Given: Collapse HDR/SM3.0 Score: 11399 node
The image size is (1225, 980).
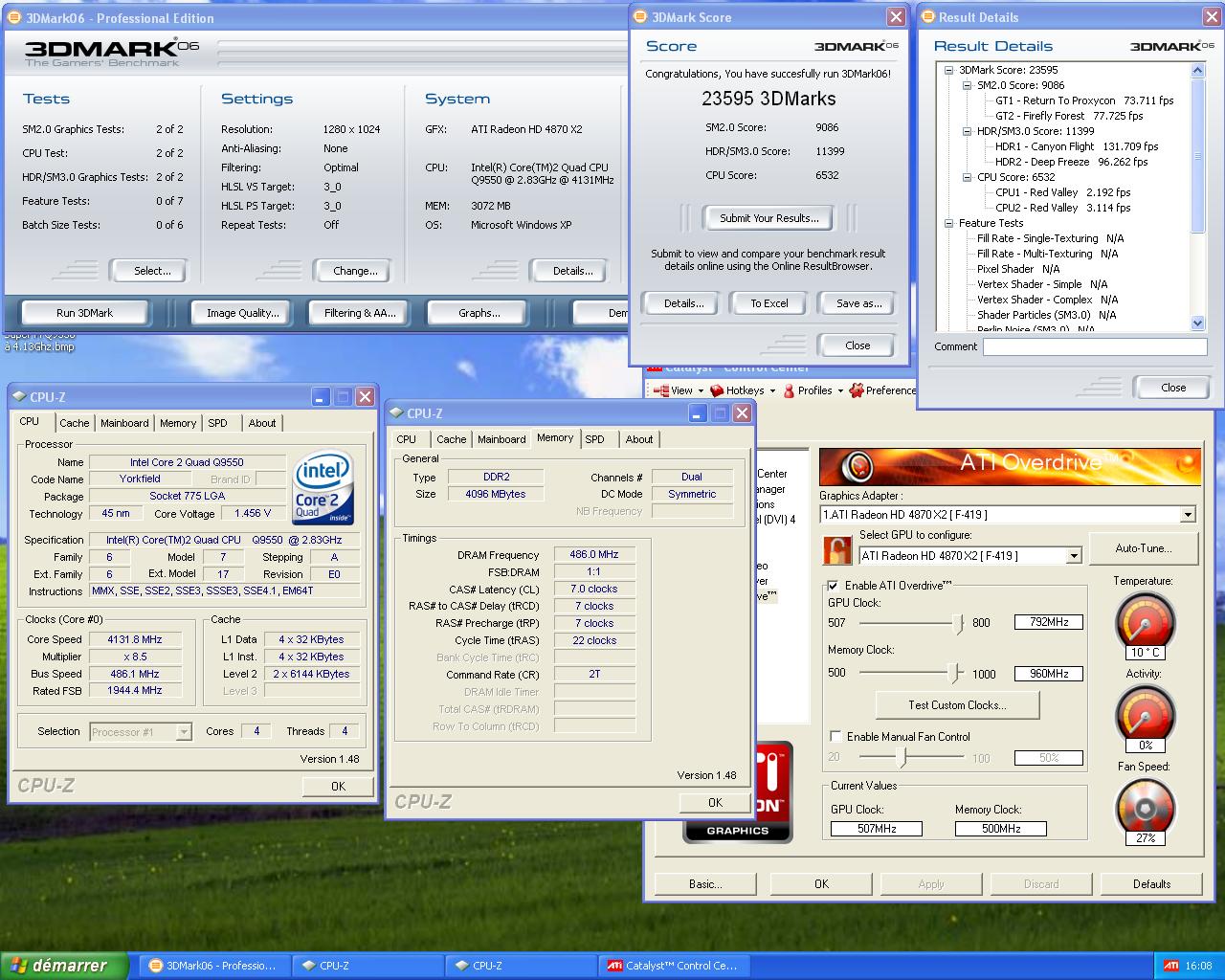Looking at the screenshot, I should point(968,131).
